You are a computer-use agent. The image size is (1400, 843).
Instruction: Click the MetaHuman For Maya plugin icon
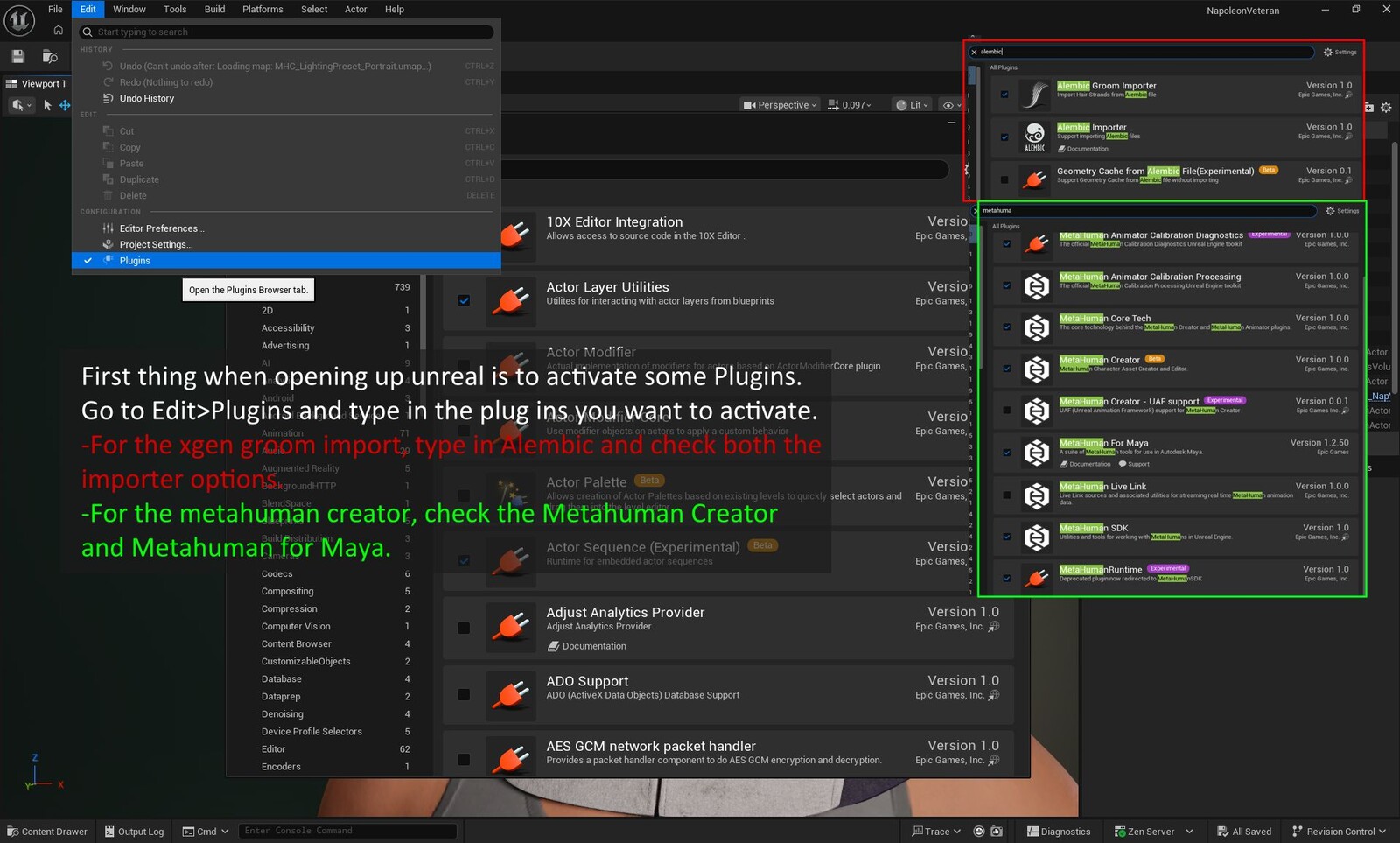coord(1037,453)
